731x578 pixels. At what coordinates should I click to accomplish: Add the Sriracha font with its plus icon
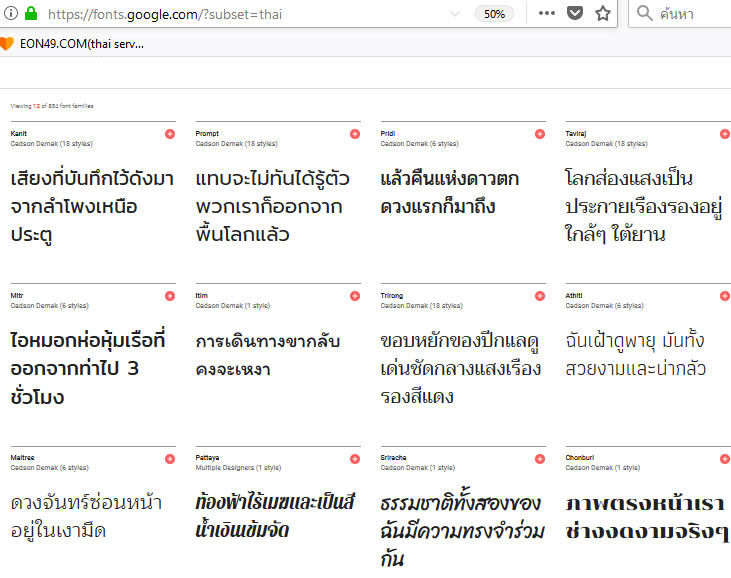pos(540,459)
